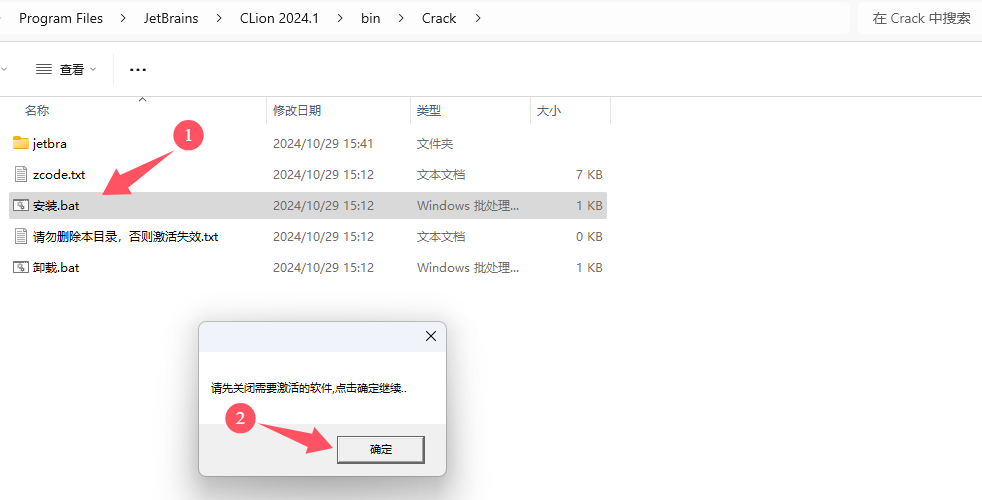
Task: Click the modified date of zcode.txt
Action: click(x=323, y=174)
